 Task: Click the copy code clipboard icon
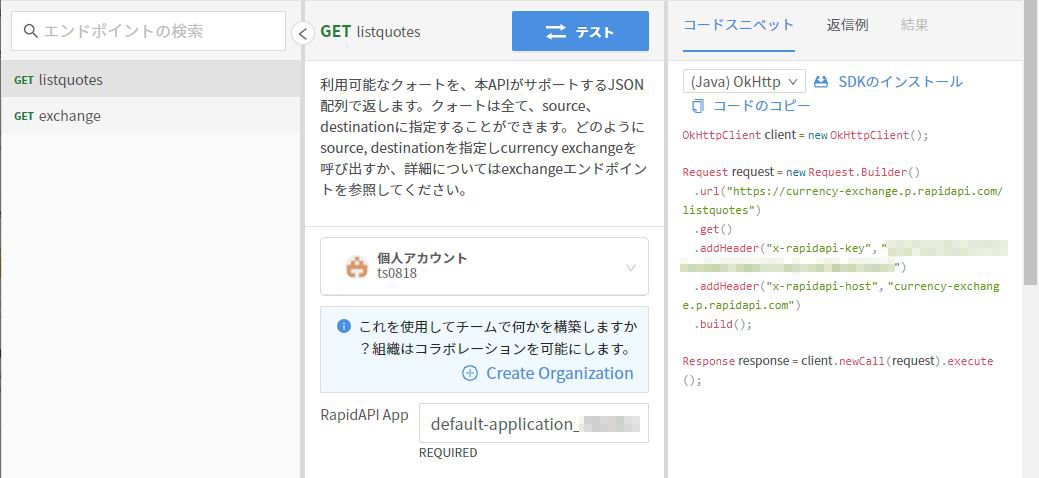click(x=698, y=105)
